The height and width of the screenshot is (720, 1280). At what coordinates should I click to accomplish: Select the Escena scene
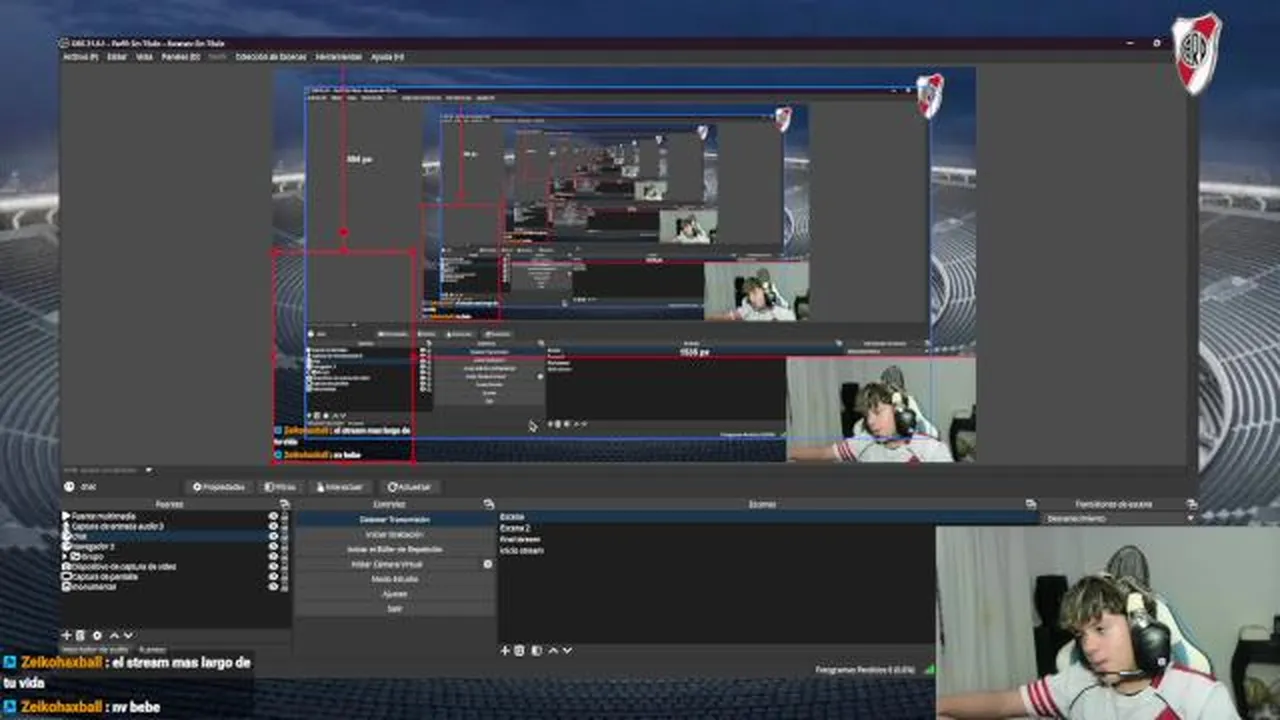767,517
